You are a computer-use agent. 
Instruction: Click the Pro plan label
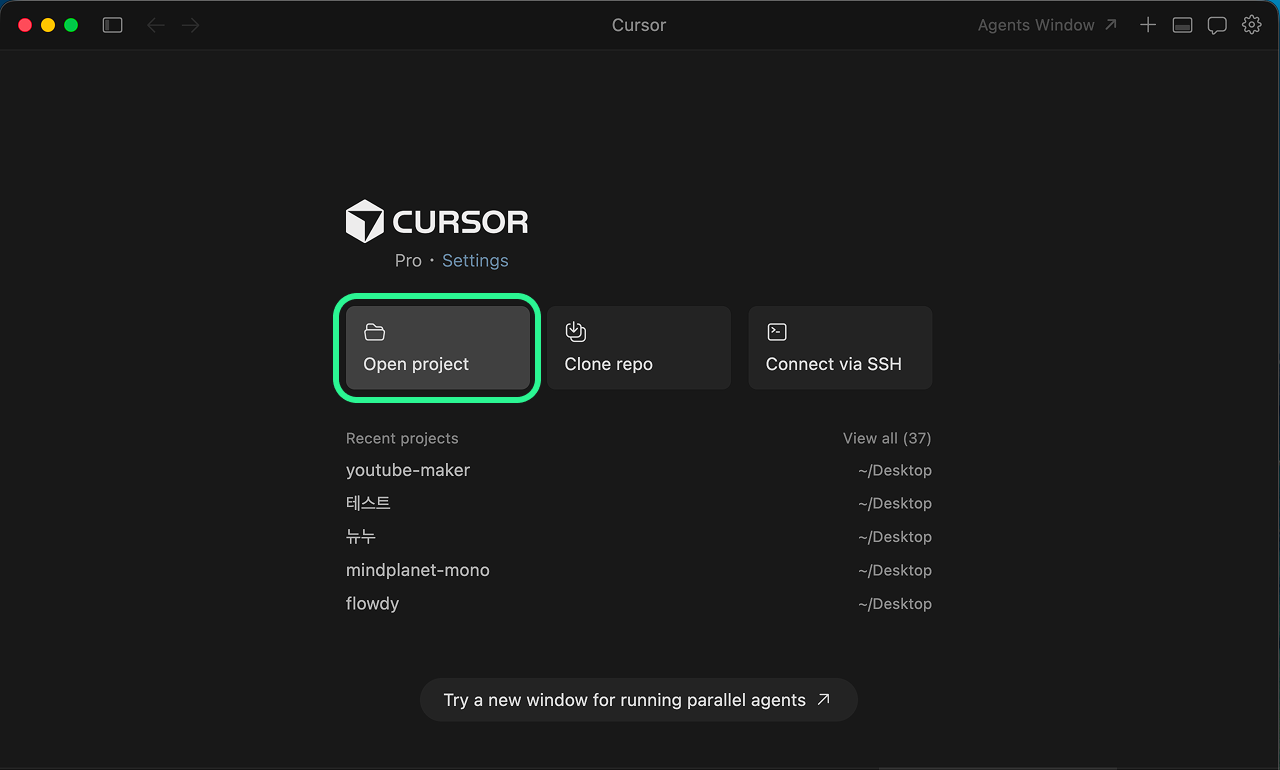408,260
